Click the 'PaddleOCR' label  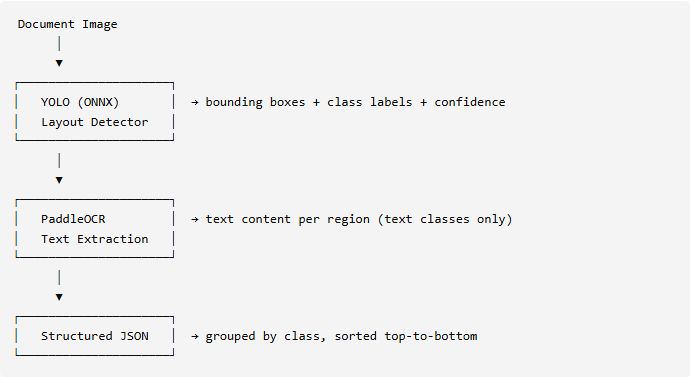tap(73, 219)
